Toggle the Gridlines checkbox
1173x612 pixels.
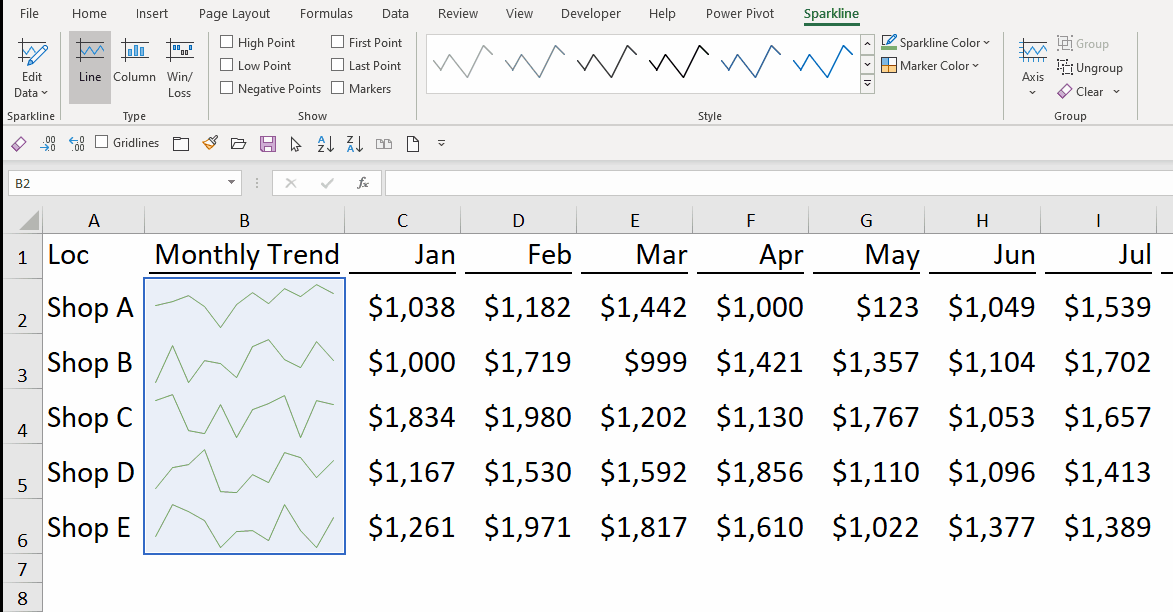coord(102,143)
